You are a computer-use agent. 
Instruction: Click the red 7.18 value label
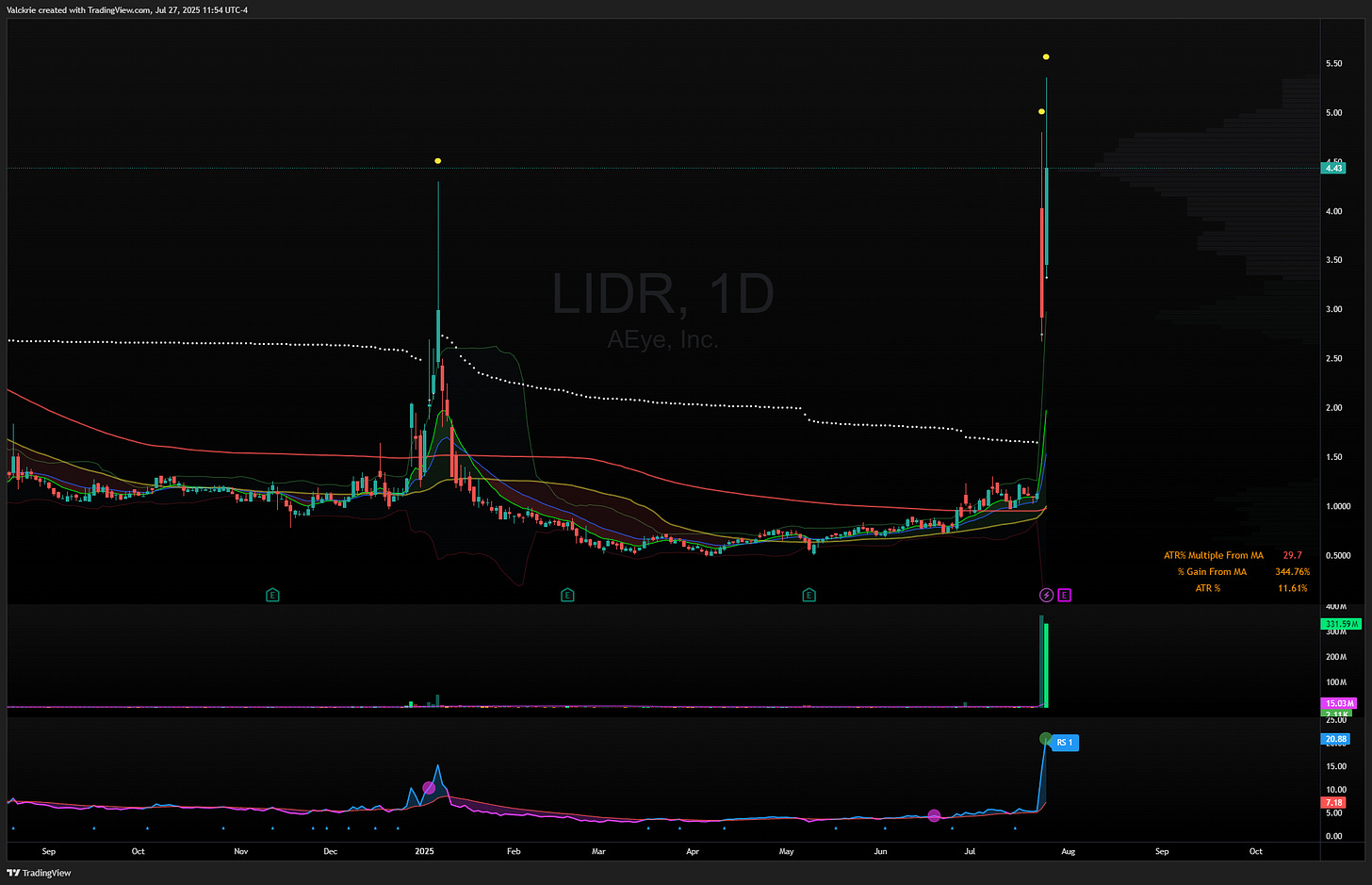pos(1333,803)
